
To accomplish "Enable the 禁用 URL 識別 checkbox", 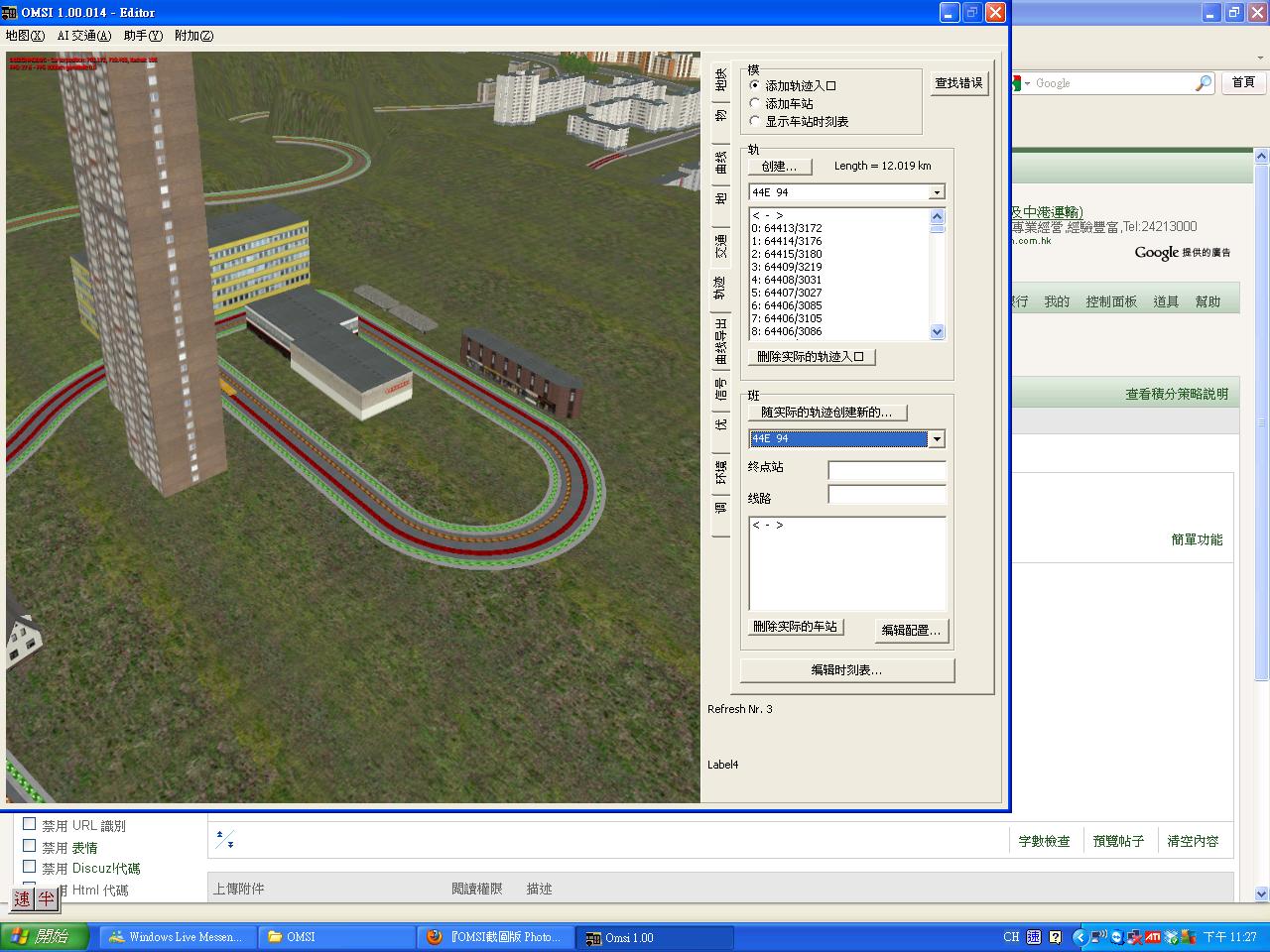I will (x=30, y=824).
